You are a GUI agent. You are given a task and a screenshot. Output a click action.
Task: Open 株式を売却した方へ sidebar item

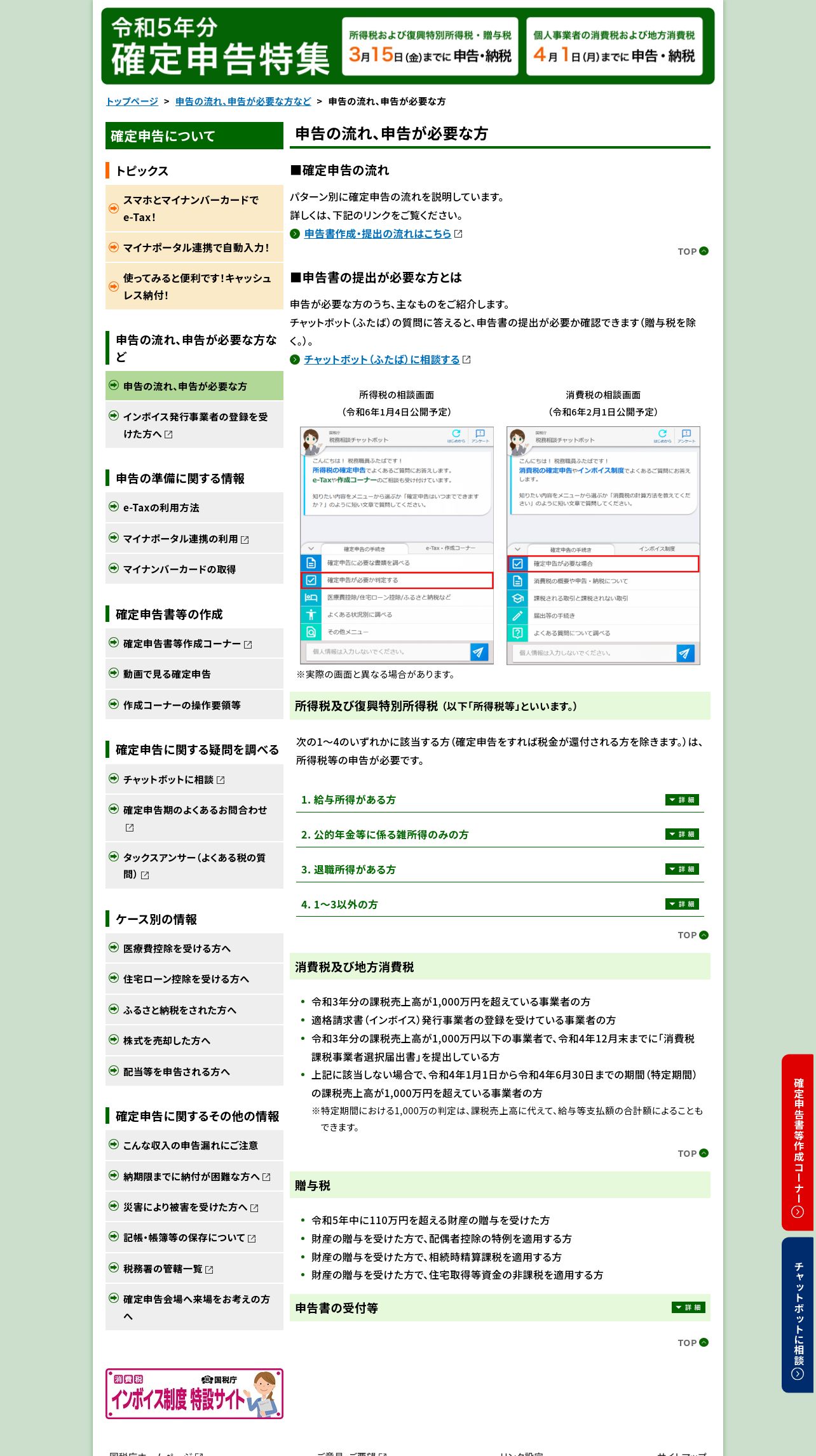tap(194, 1041)
